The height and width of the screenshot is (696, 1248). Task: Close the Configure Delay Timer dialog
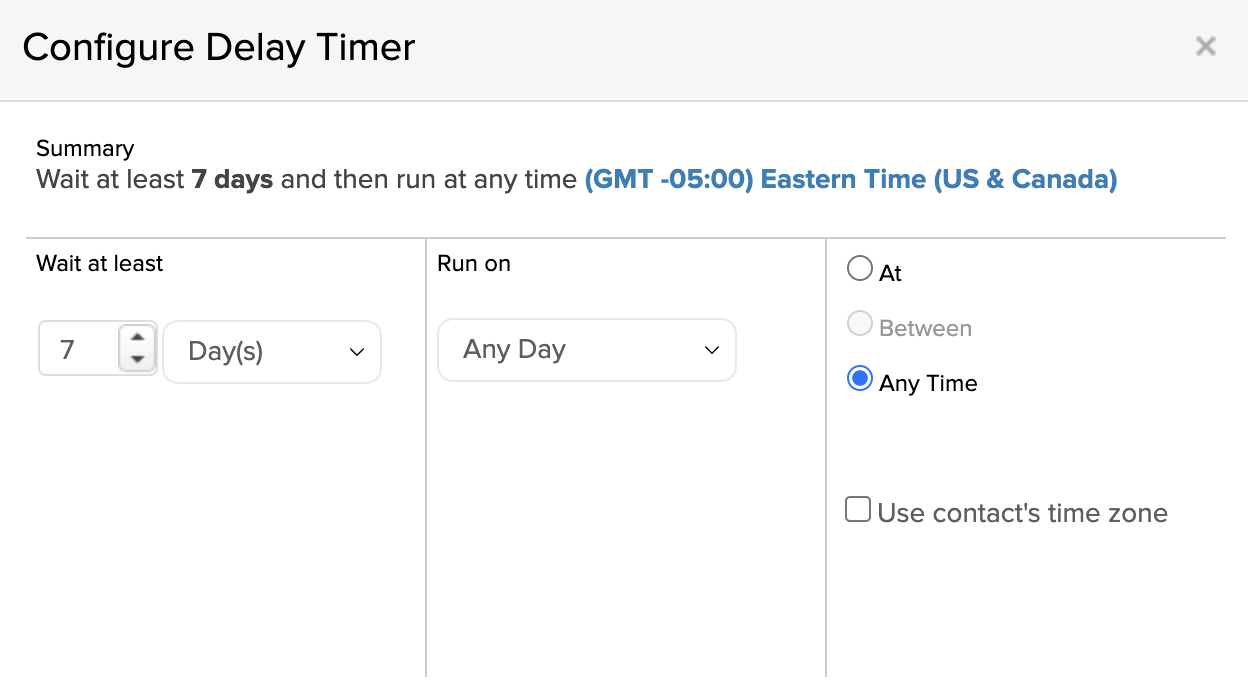1205,46
